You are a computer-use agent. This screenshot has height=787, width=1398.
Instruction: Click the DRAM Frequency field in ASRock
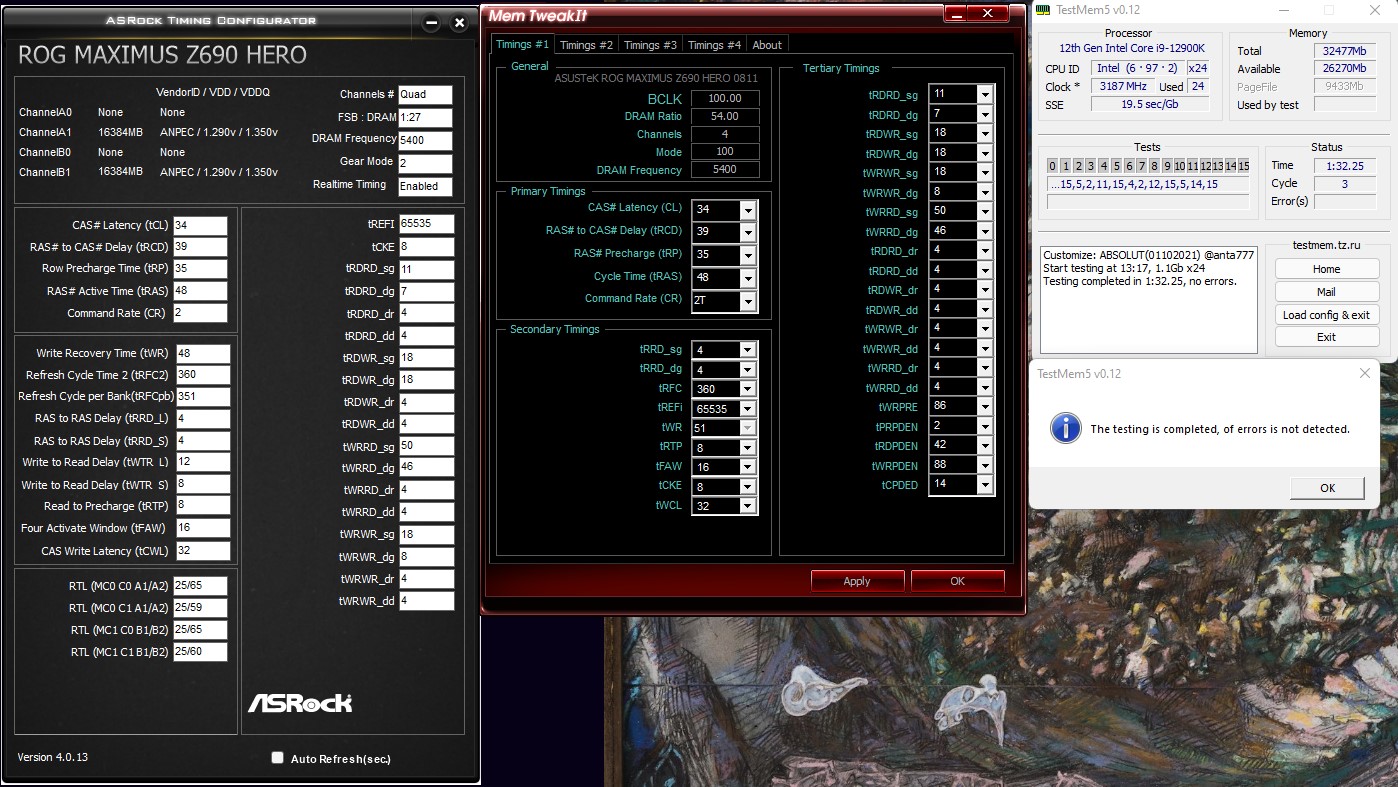coord(425,140)
